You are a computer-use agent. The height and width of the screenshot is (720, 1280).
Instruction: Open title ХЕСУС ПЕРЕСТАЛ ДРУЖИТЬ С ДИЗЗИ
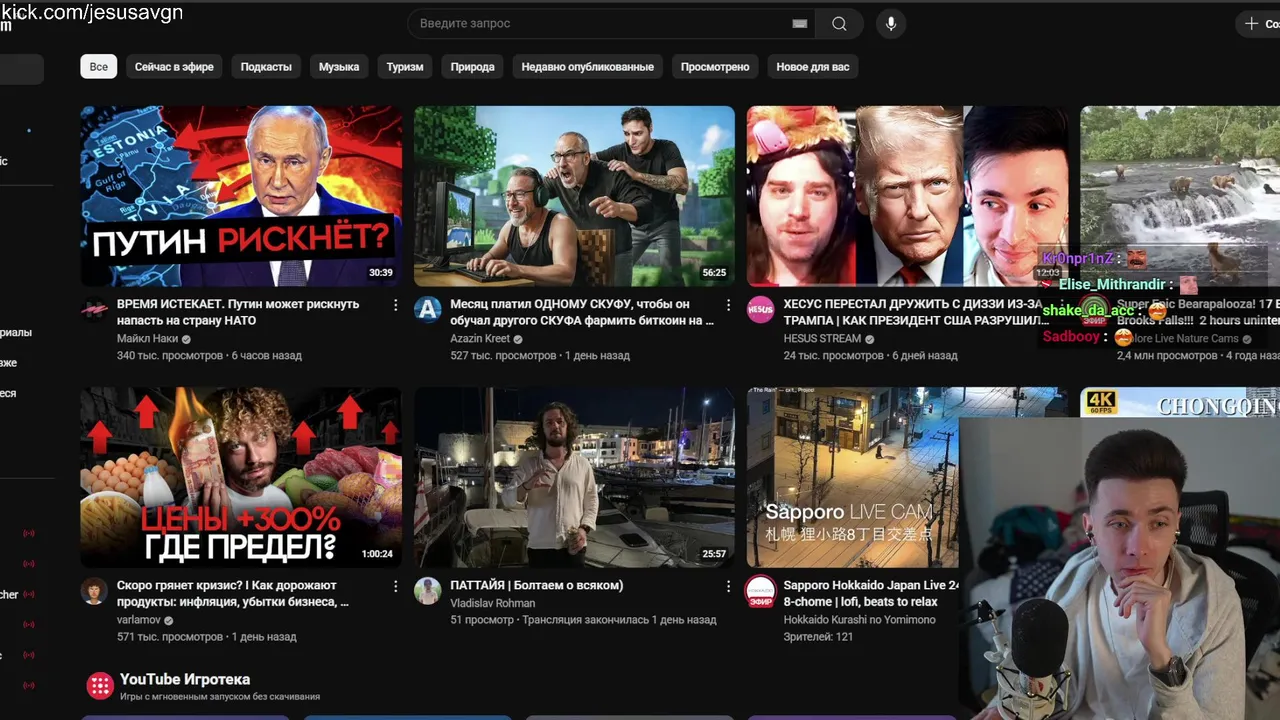click(915, 312)
